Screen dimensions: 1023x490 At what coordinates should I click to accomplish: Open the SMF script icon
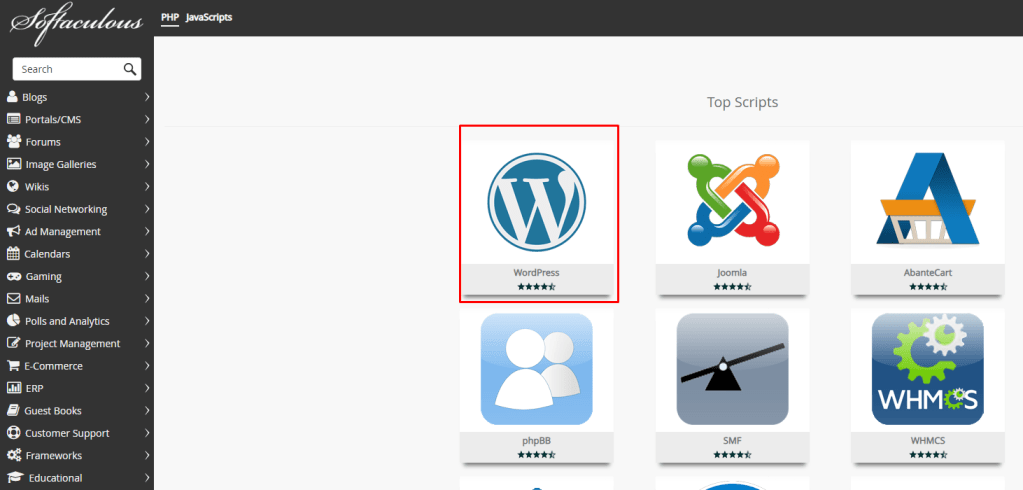tap(733, 370)
